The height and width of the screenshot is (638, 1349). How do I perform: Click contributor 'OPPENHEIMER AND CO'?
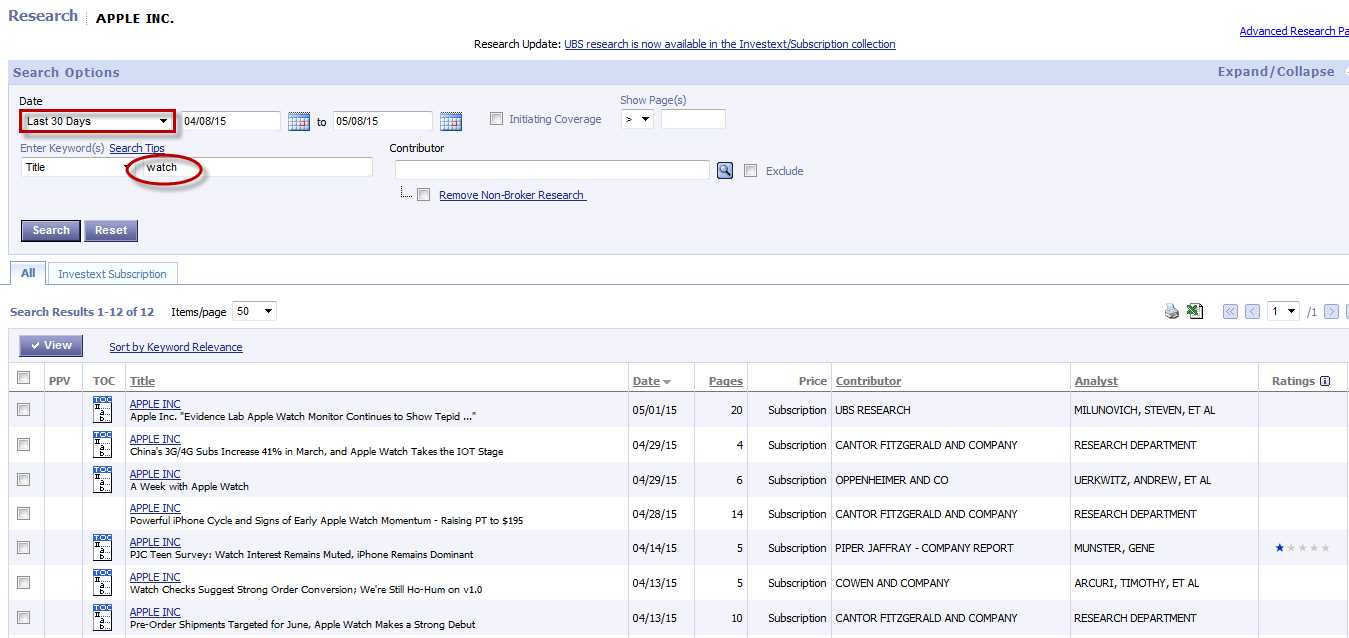(x=892, y=480)
